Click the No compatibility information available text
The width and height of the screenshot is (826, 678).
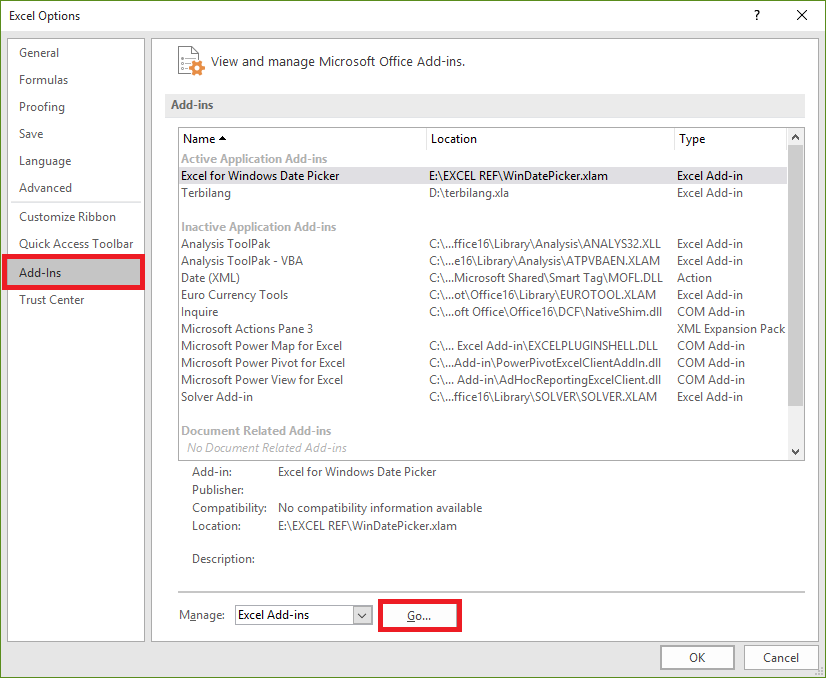pos(380,508)
